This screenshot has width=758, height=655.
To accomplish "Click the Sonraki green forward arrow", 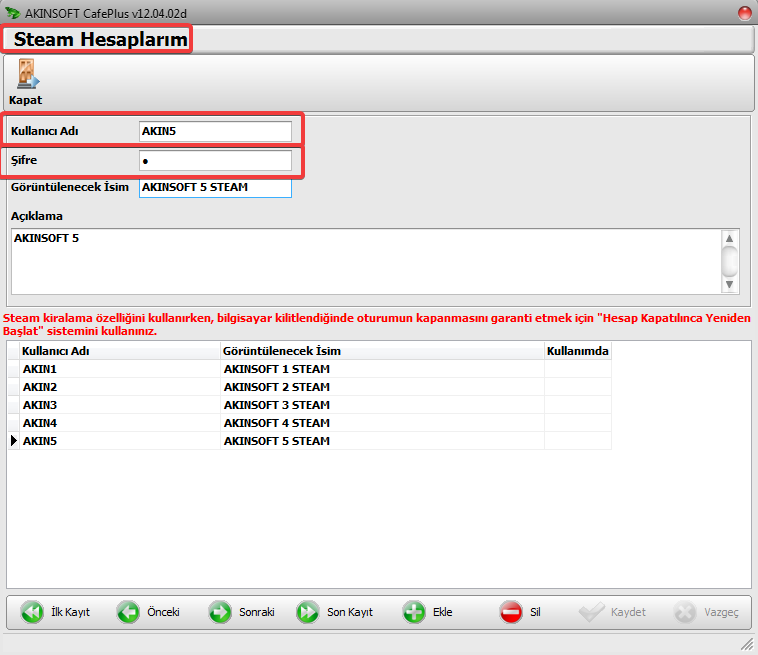I will click(x=220, y=612).
